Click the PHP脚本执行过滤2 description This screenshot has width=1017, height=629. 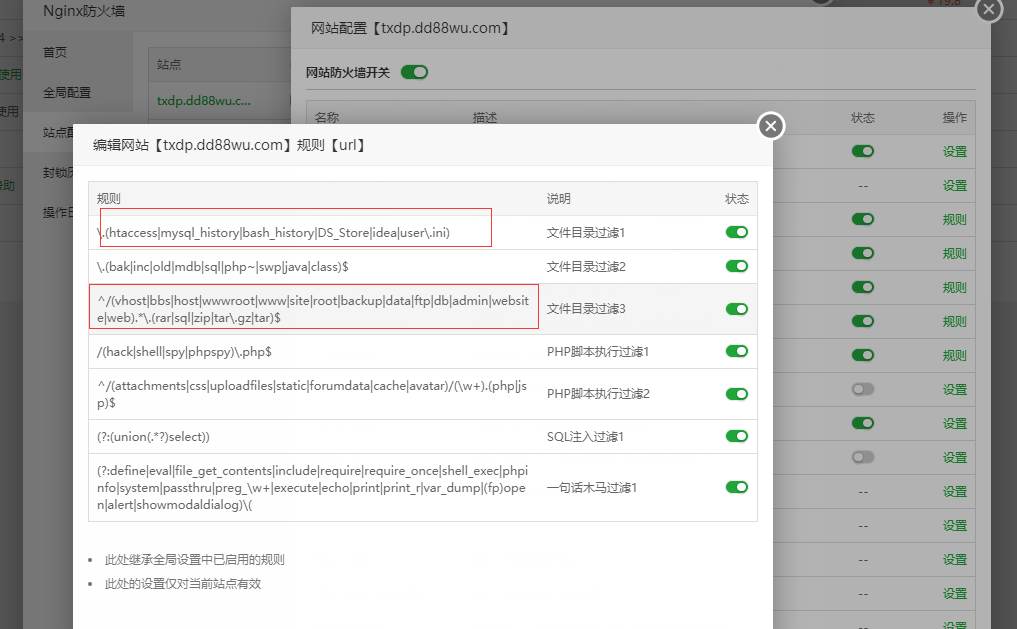tap(598, 394)
